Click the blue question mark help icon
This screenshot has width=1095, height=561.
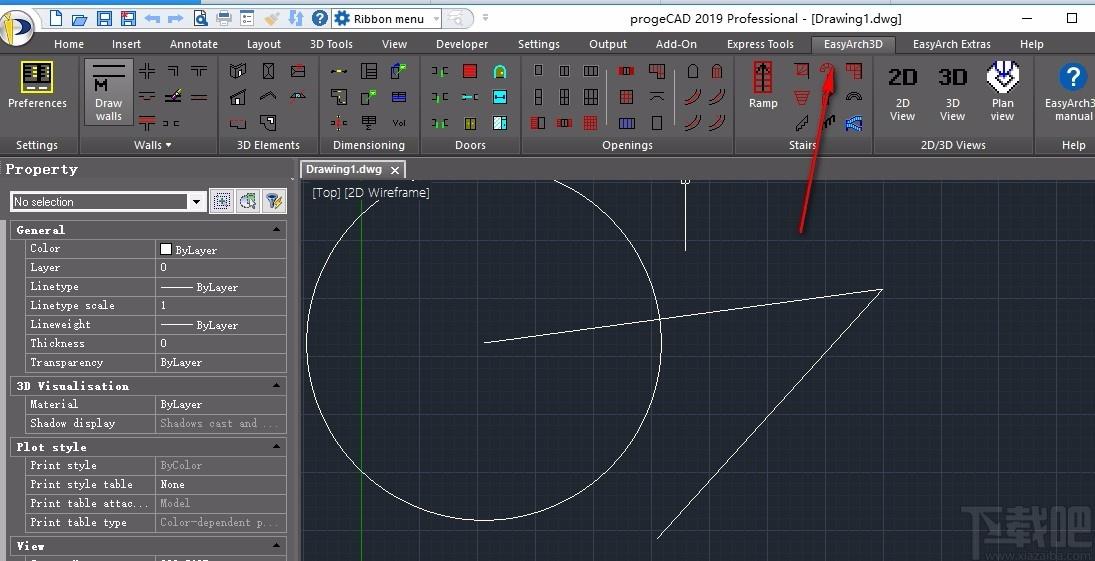pyautogui.click(x=319, y=18)
